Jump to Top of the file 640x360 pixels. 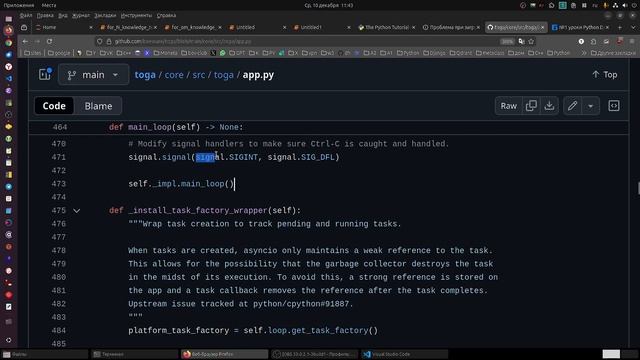[x=604, y=75]
